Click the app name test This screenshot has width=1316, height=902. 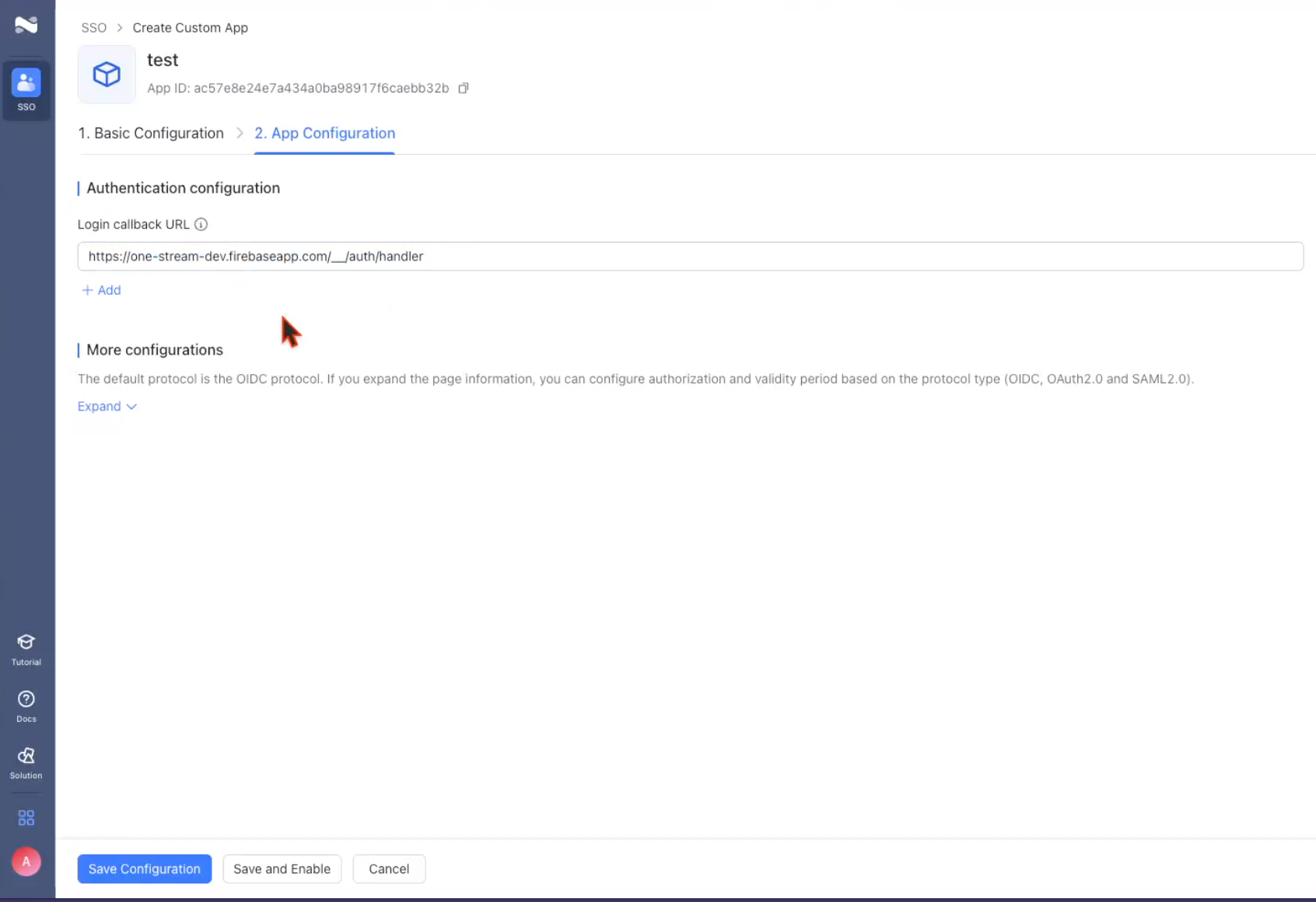[x=163, y=60]
